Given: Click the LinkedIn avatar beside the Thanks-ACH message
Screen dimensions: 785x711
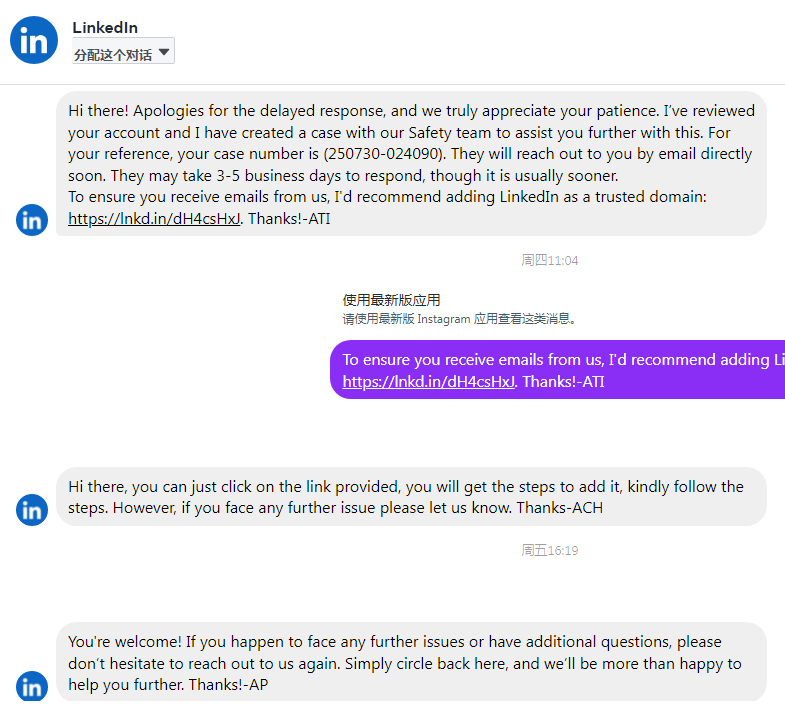Looking at the screenshot, I should pos(32,510).
